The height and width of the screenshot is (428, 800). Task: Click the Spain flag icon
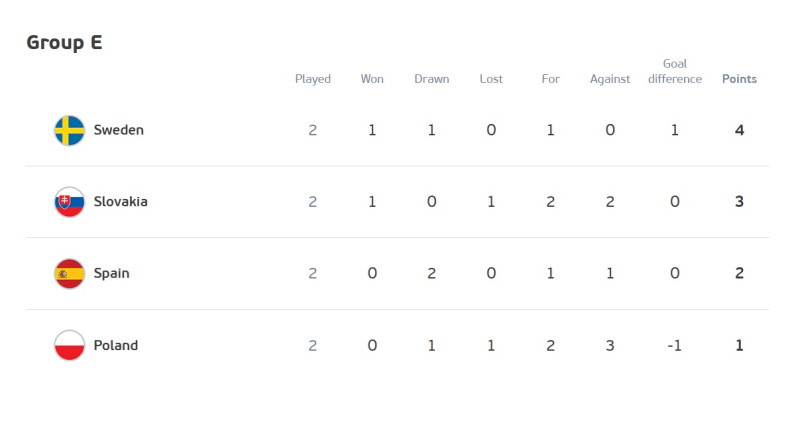pos(69,273)
